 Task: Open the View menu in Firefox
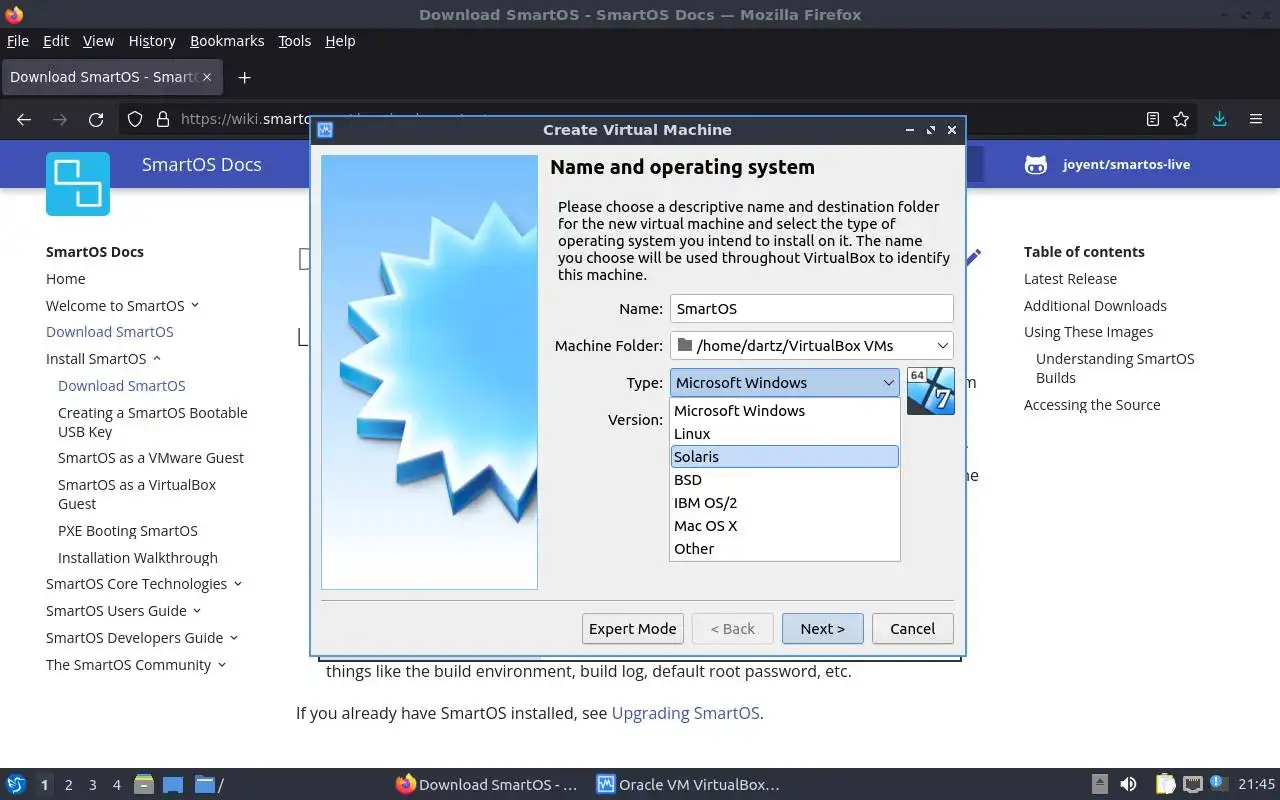point(98,41)
